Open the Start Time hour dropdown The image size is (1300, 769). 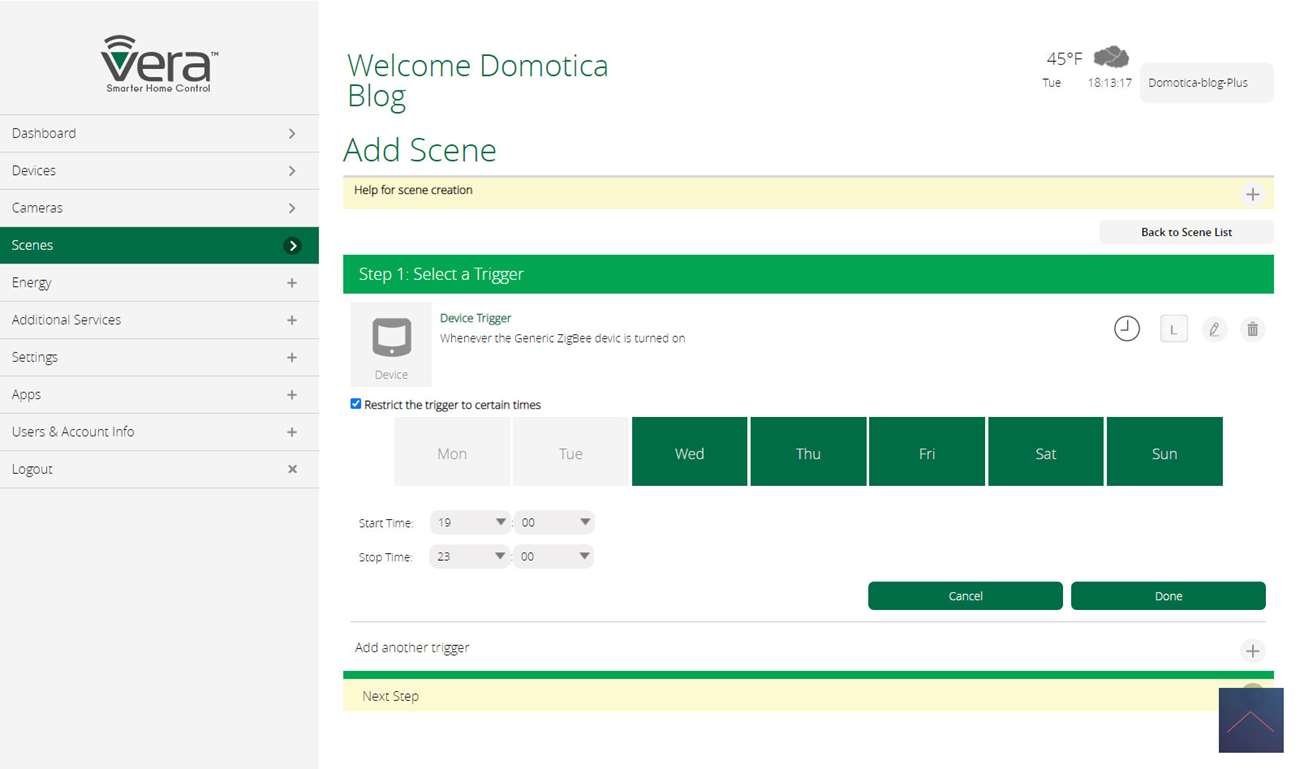pos(470,522)
